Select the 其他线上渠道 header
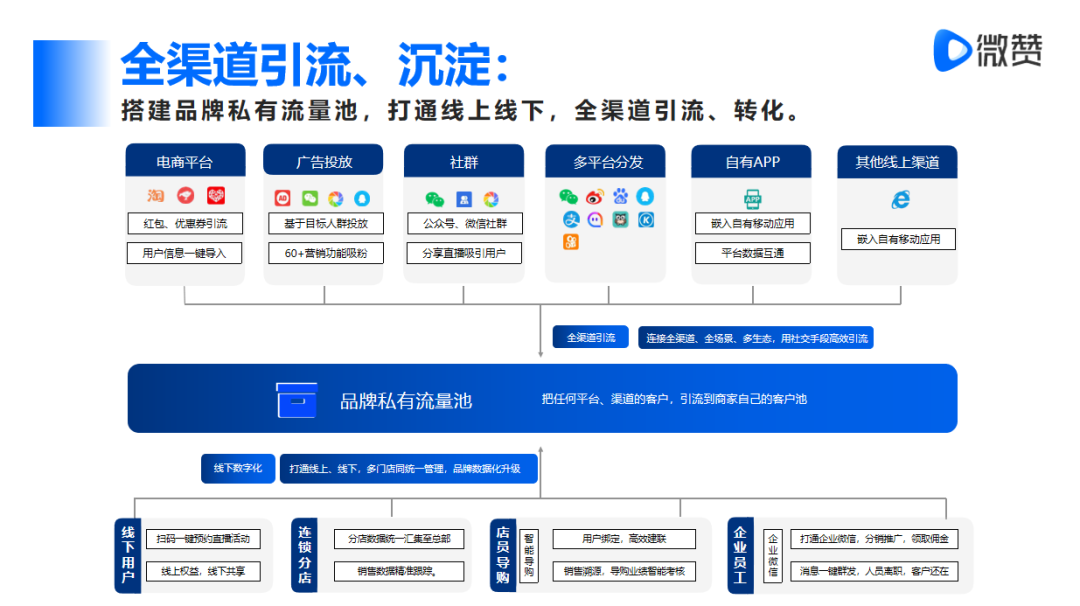Viewport: 1080px width, 606px height. 897,162
